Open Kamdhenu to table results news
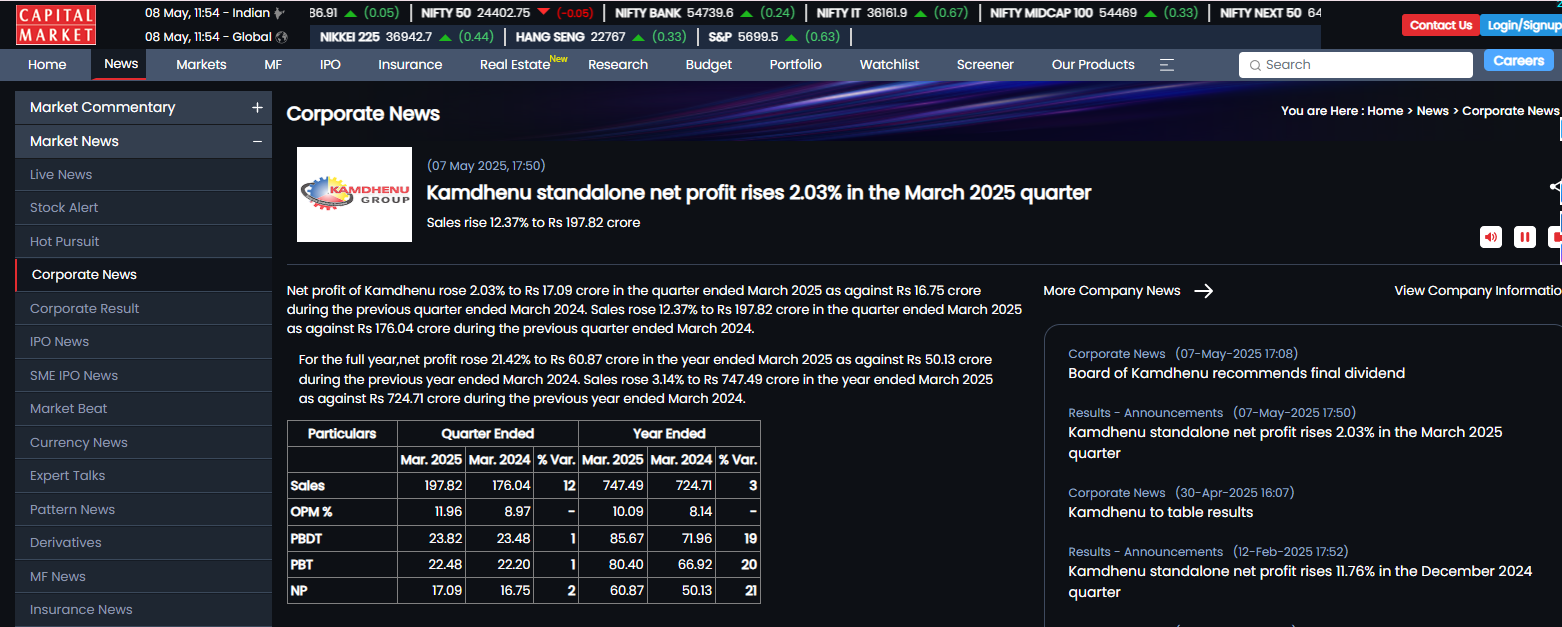Image resolution: width=1562 pixels, height=627 pixels. pos(1160,512)
